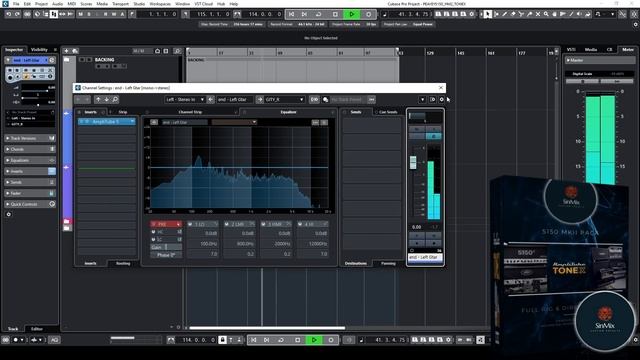The width and height of the screenshot is (640, 360).
Task: Toggle global Read R button in toolbar
Action: [x=105, y=14]
